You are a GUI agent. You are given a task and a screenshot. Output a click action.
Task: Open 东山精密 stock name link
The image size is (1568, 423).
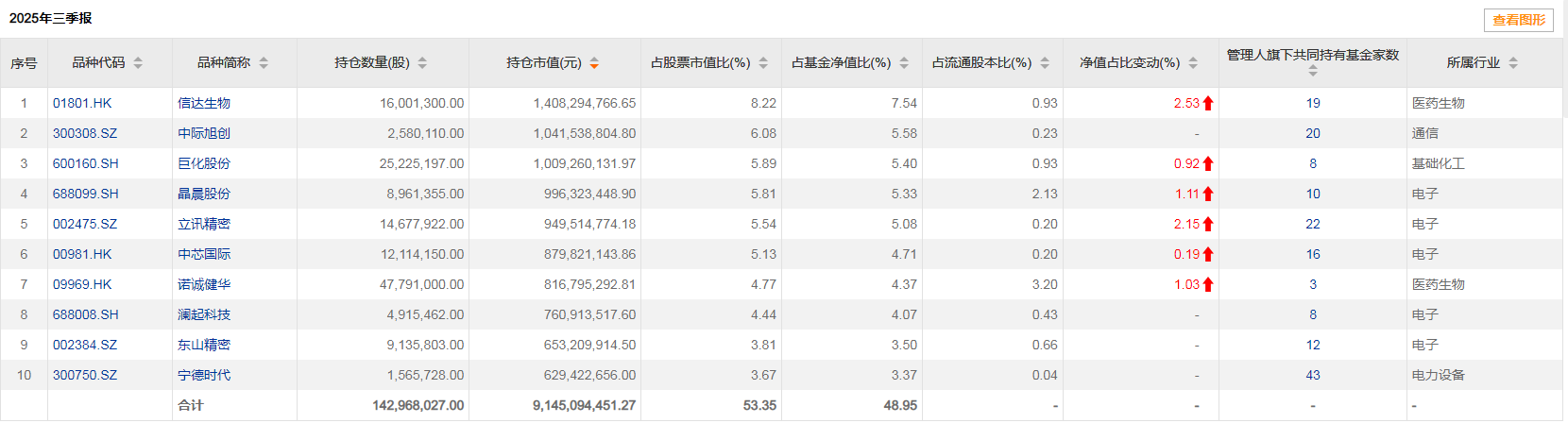click(x=204, y=345)
